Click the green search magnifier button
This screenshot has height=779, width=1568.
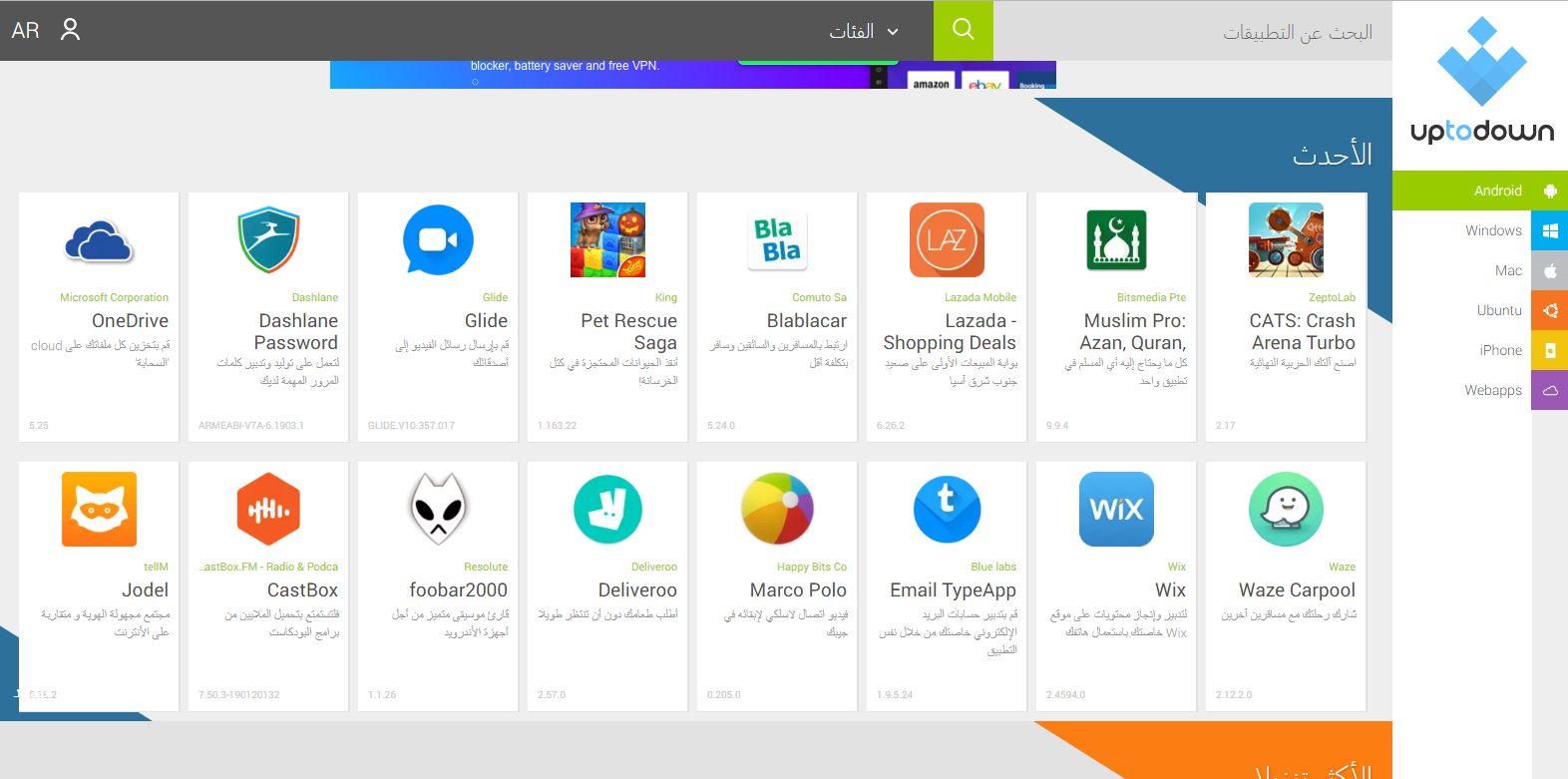tap(964, 30)
